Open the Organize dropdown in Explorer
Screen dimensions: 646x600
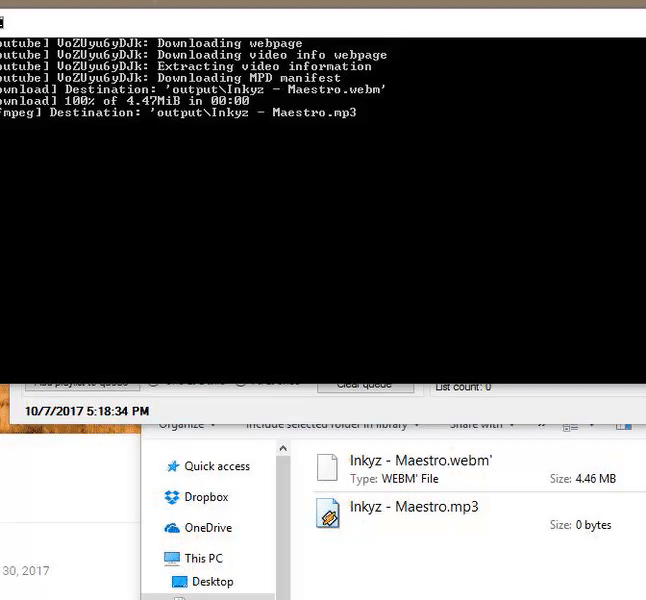[187, 425]
